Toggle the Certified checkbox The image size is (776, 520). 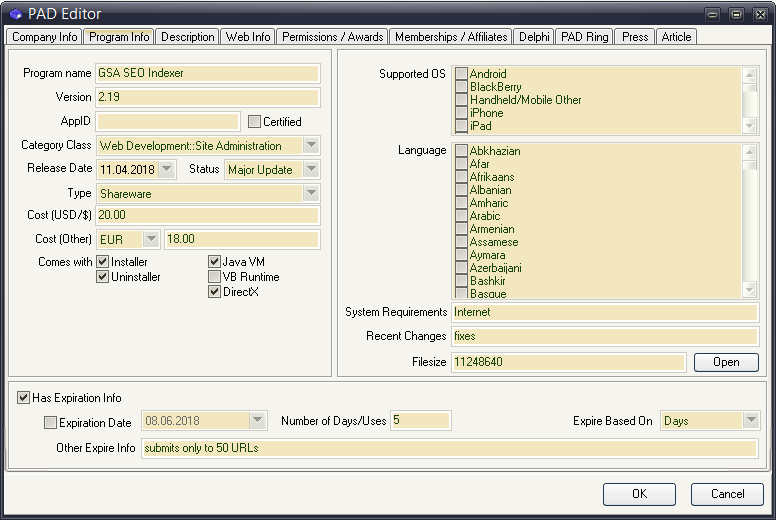[254, 121]
